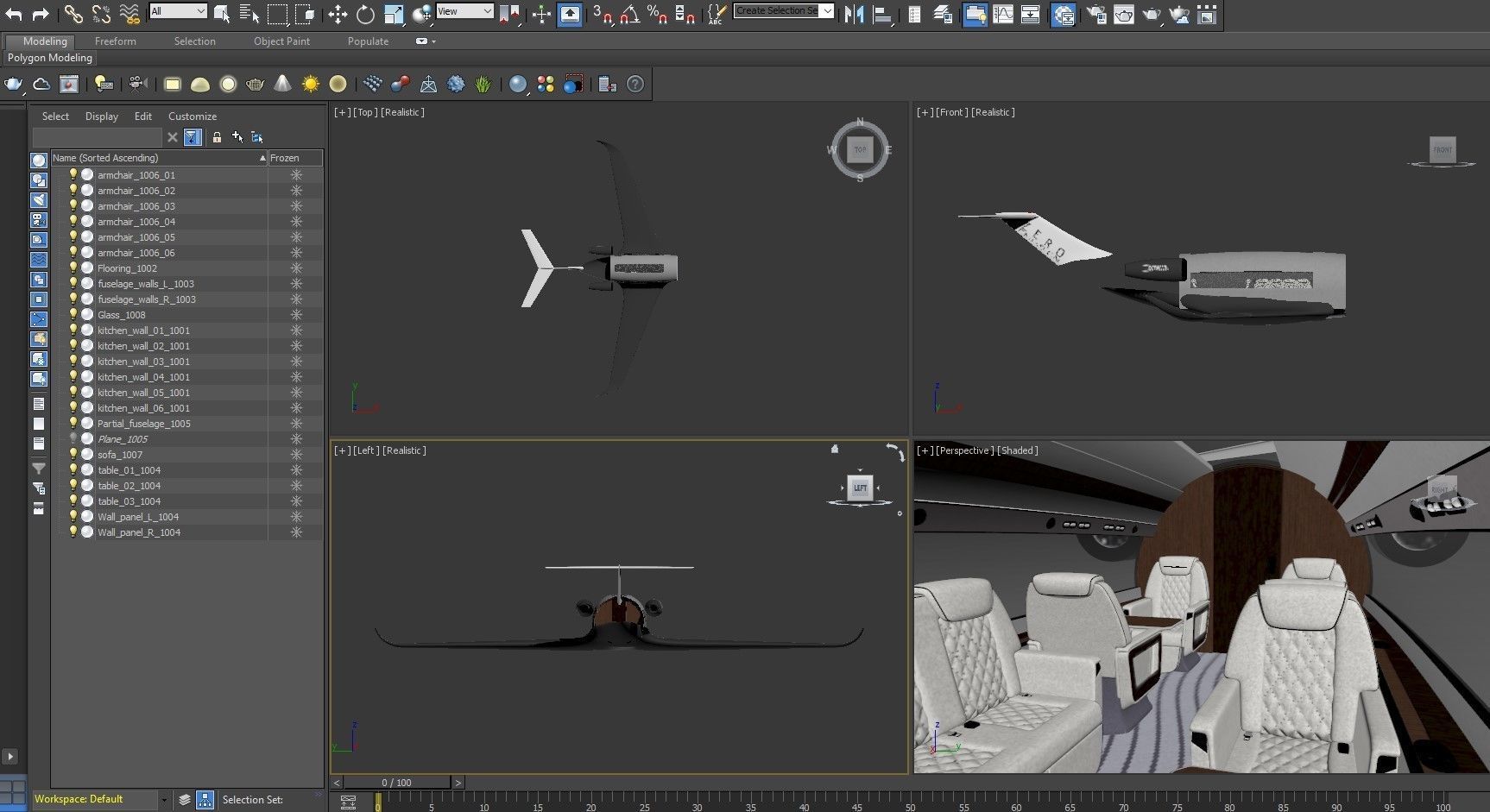Step time slider forward with right arrow
The image size is (1490, 812).
click(458, 783)
